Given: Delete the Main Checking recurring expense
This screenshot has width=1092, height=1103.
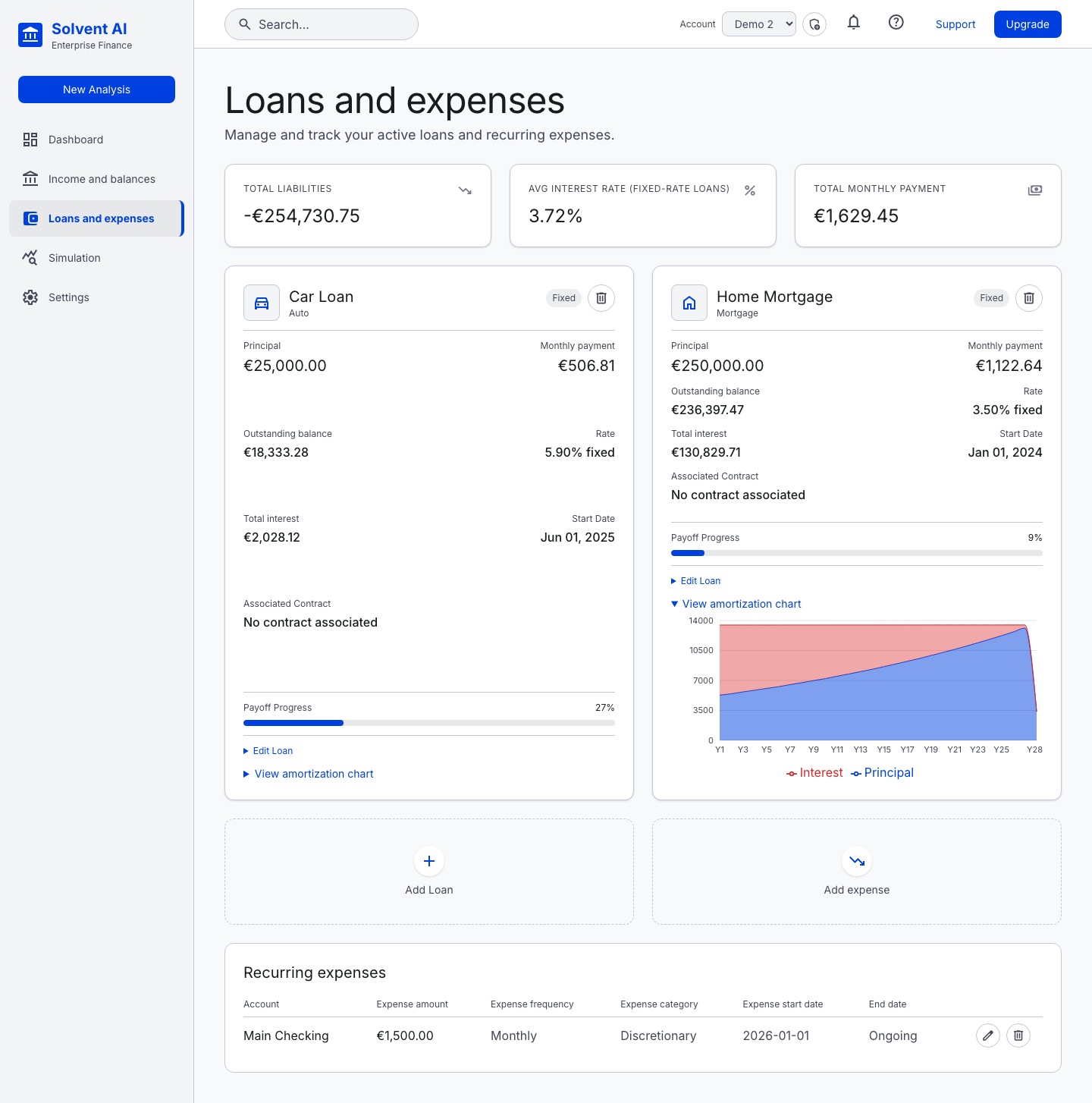Looking at the screenshot, I should tap(1018, 1035).
